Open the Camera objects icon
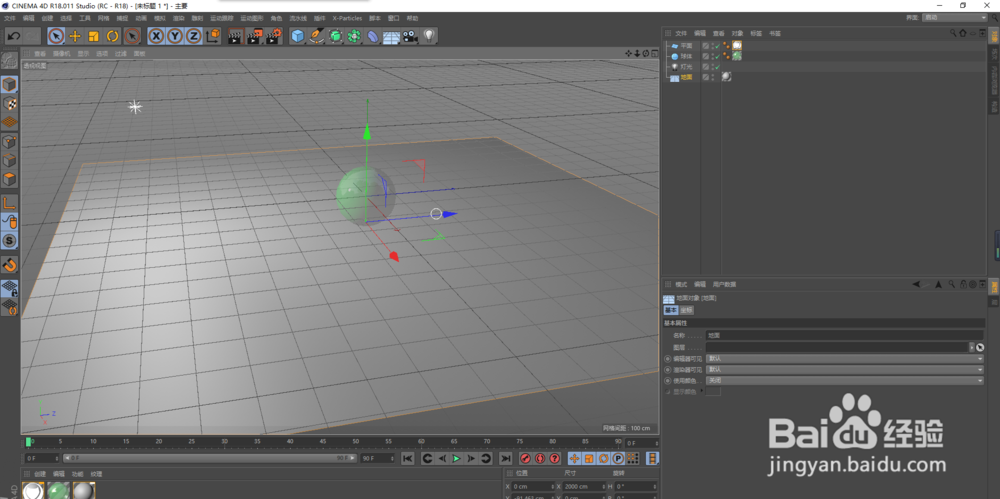Viewport: 1000px width, 499px height. pyautogui.click(x=409, y=36)
